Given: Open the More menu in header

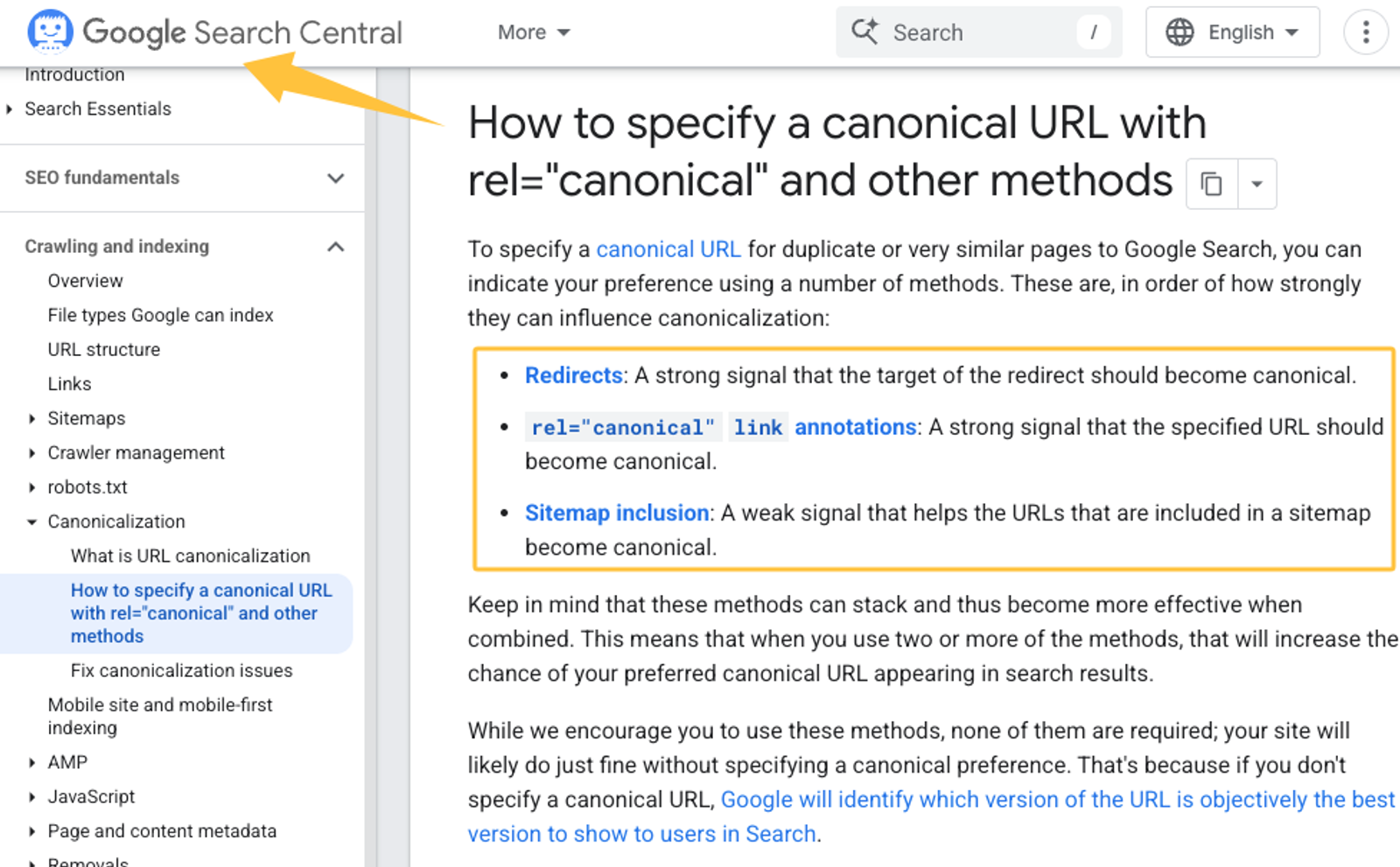Looking at the screenshot, I should pyautogui.click(x=534, y=32).
